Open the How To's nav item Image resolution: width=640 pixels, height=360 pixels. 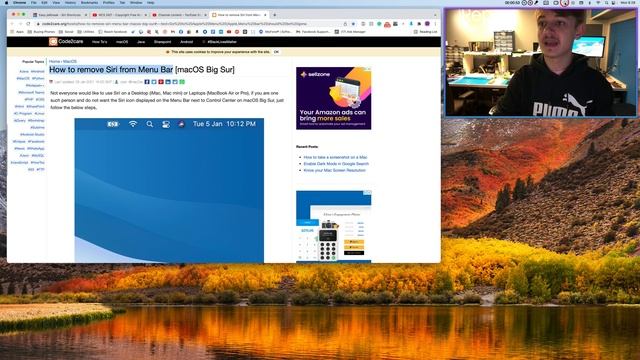point(99,42)
